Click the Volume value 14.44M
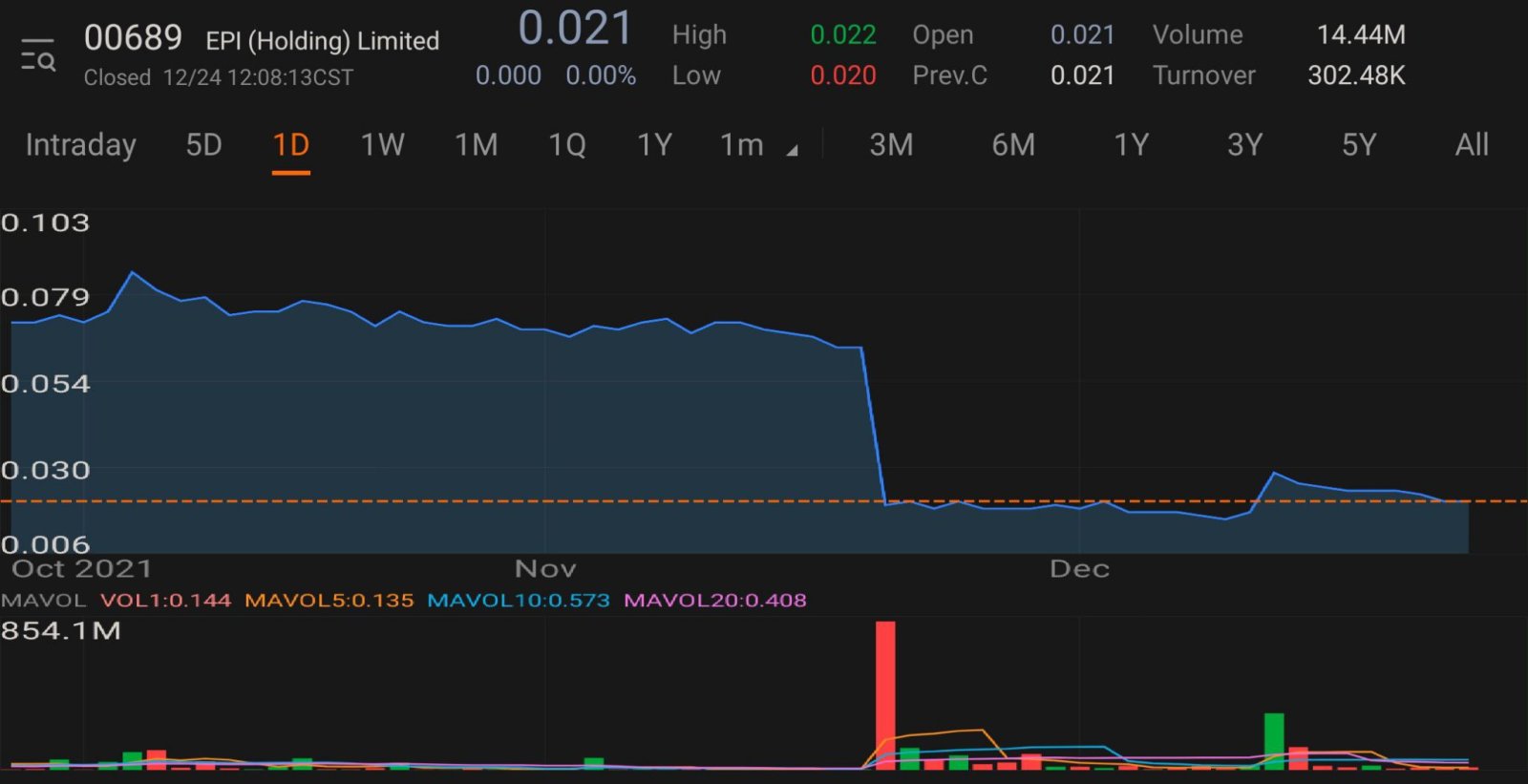The width and height of the screenshot is (1528, 784). [1361, 35]
